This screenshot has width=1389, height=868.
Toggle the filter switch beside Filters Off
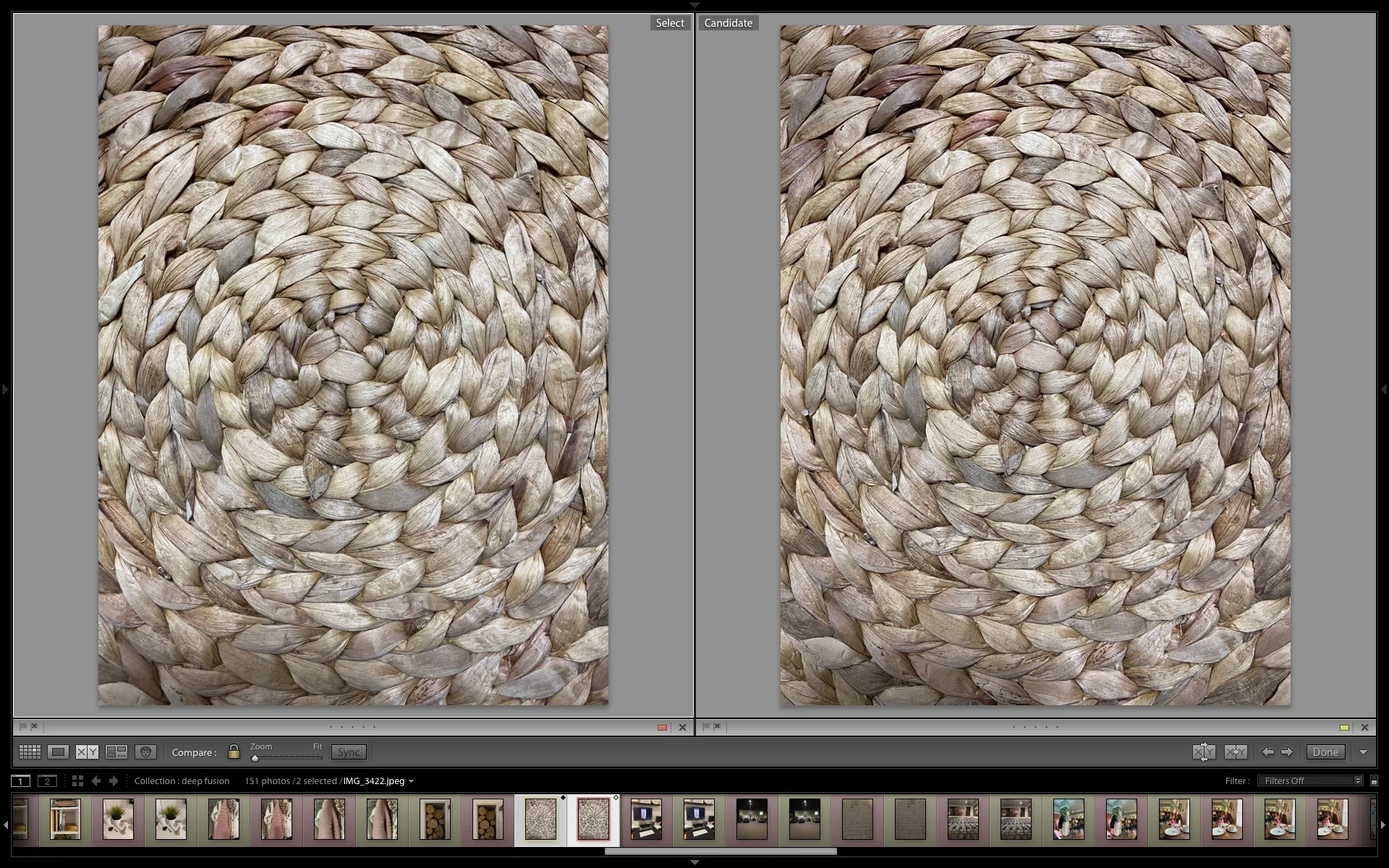coord(1374,780)
